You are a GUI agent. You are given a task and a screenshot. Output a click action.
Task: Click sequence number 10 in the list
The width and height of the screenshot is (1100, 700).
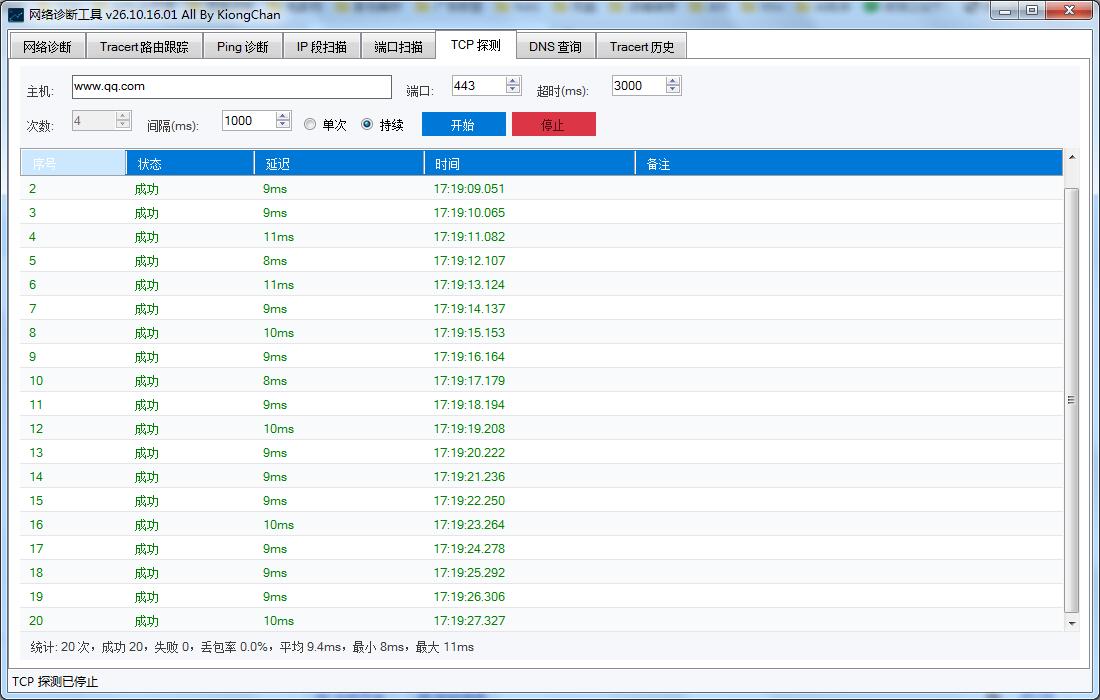(x=36, y=381)
